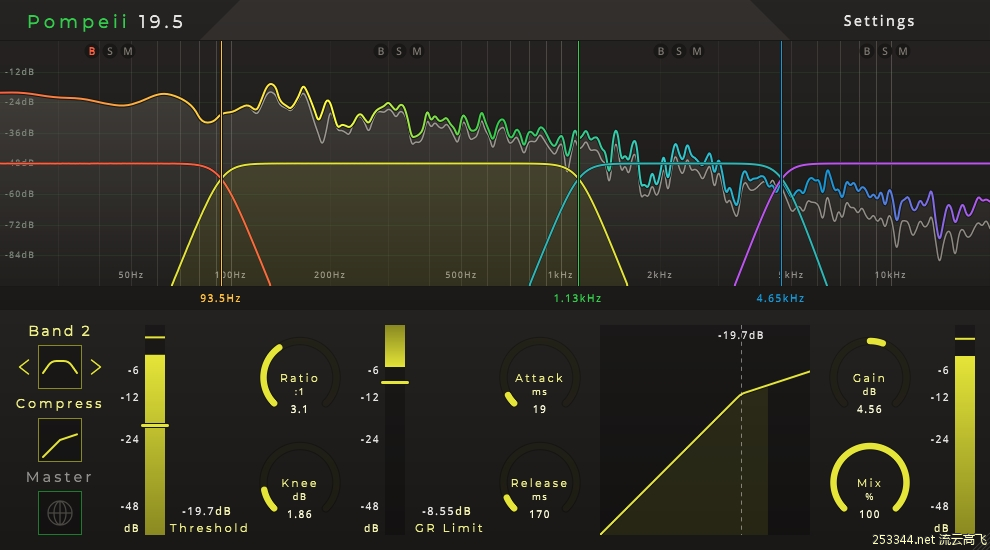Screen dimensions: 990x550
Task: Click the output level meter
Action: tap(965, 430)
